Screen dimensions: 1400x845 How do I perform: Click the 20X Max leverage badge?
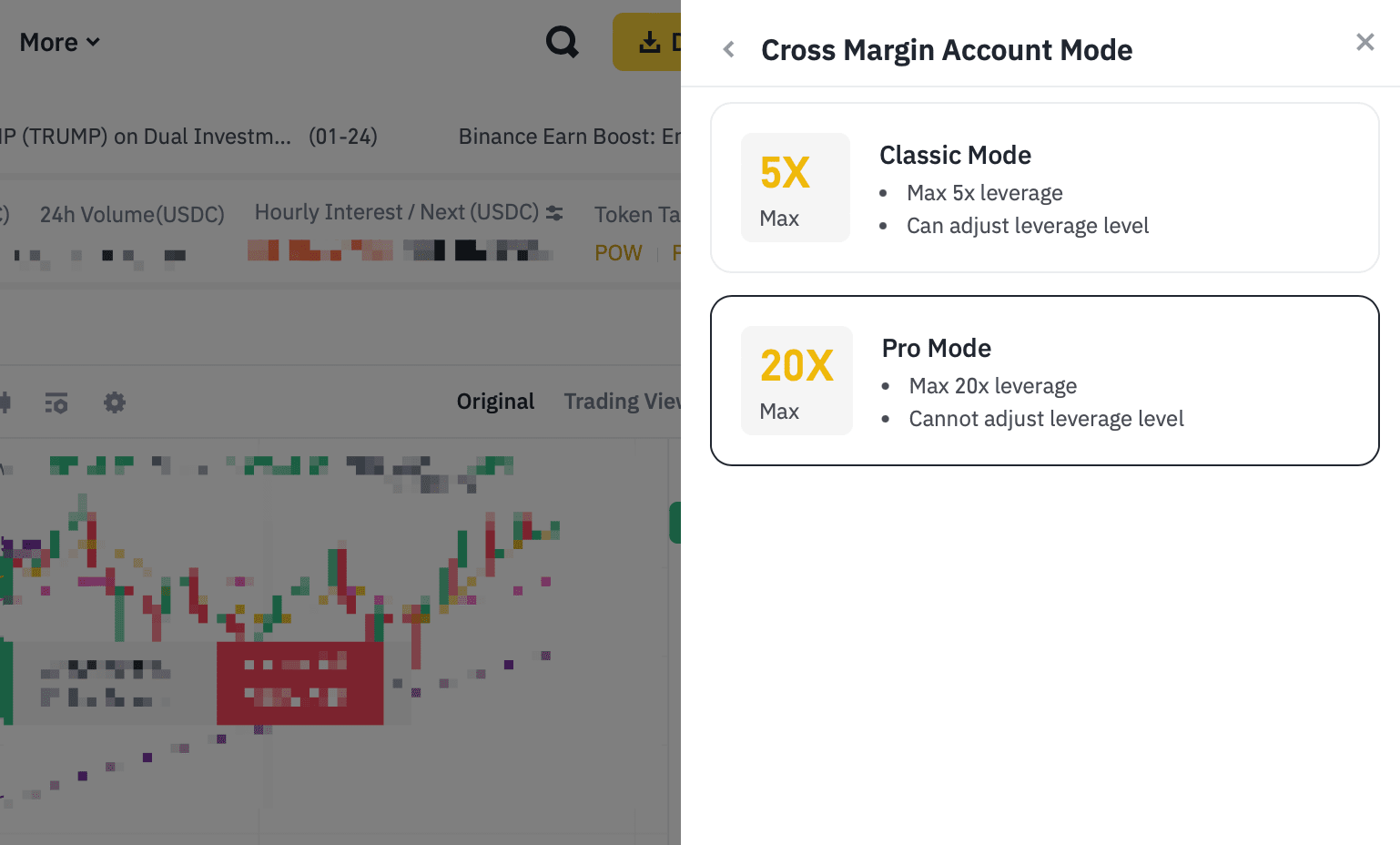pyautogui.click(x=796, y=381)
